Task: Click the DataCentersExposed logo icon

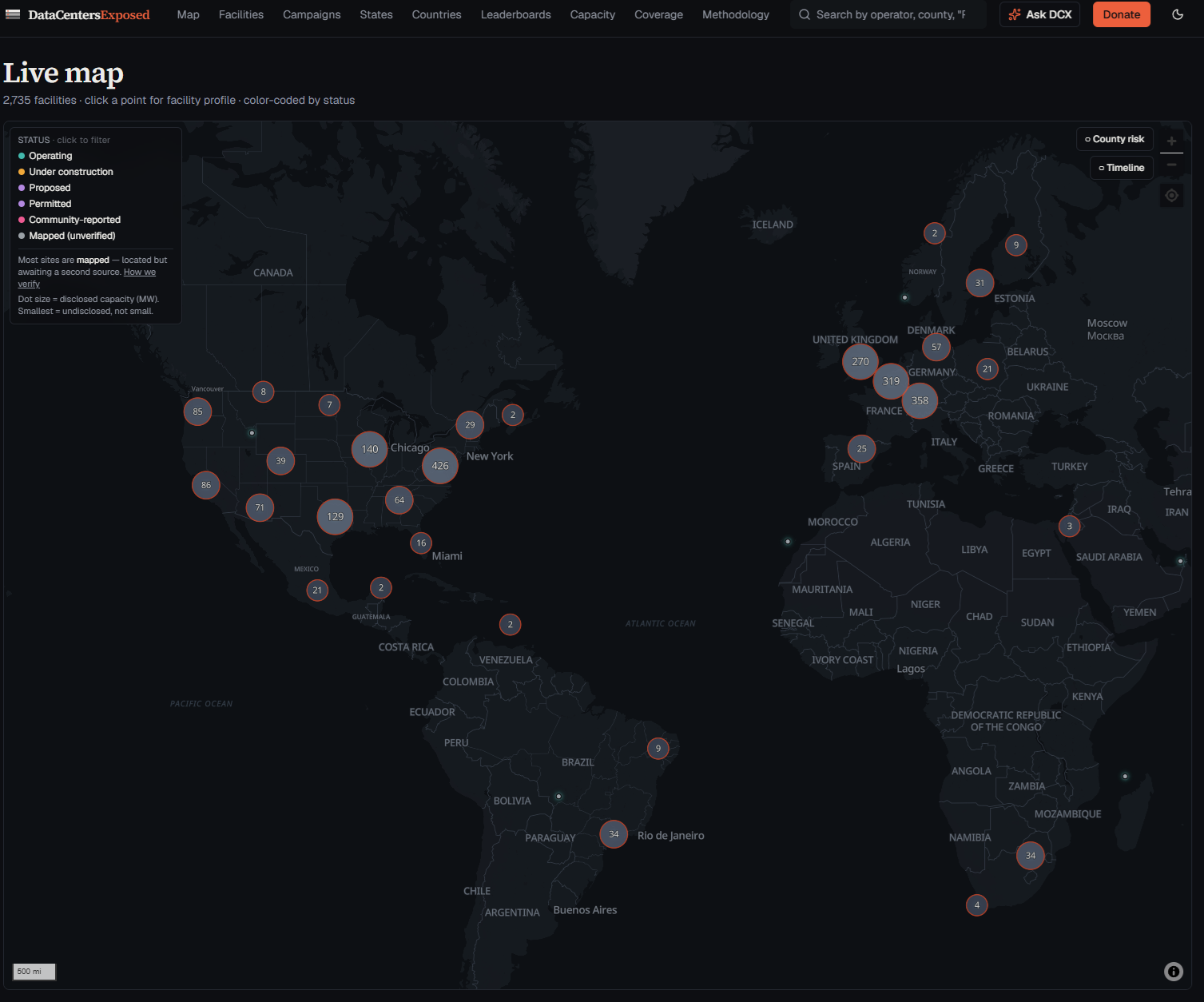Action: (13, 14)
